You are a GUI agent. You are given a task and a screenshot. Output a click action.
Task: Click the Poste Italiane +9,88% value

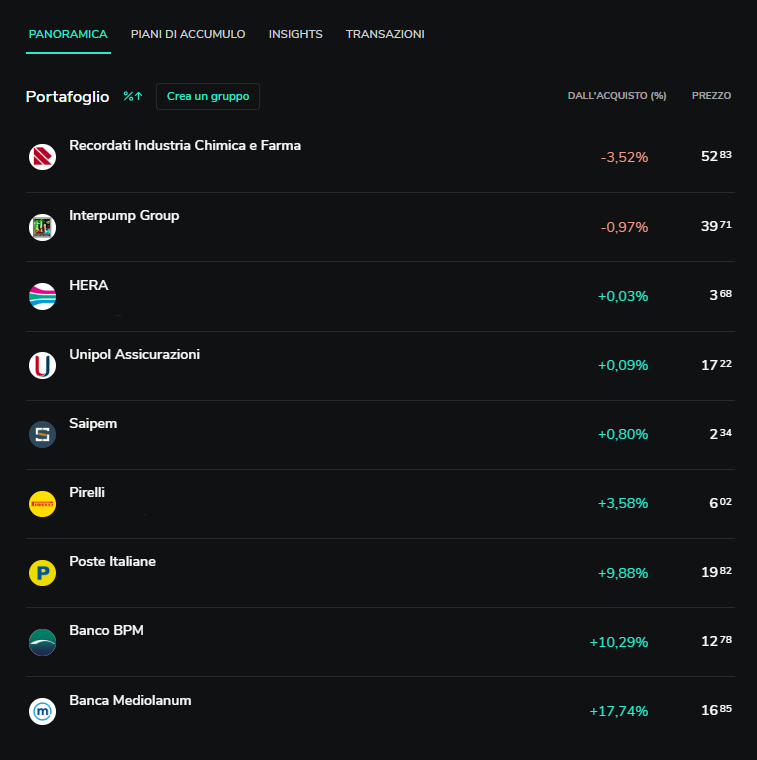click(x=623, y=573)
